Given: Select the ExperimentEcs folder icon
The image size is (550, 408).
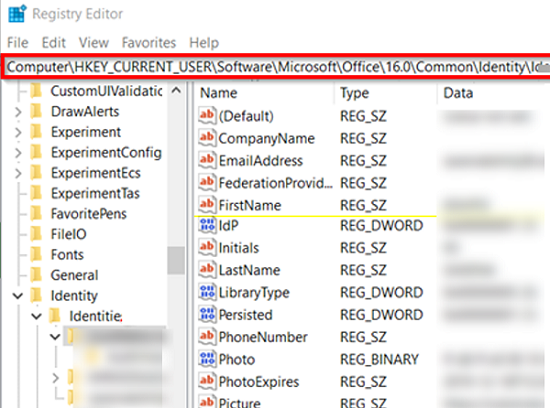Looking at the screenshot, I should pos(36,173).
